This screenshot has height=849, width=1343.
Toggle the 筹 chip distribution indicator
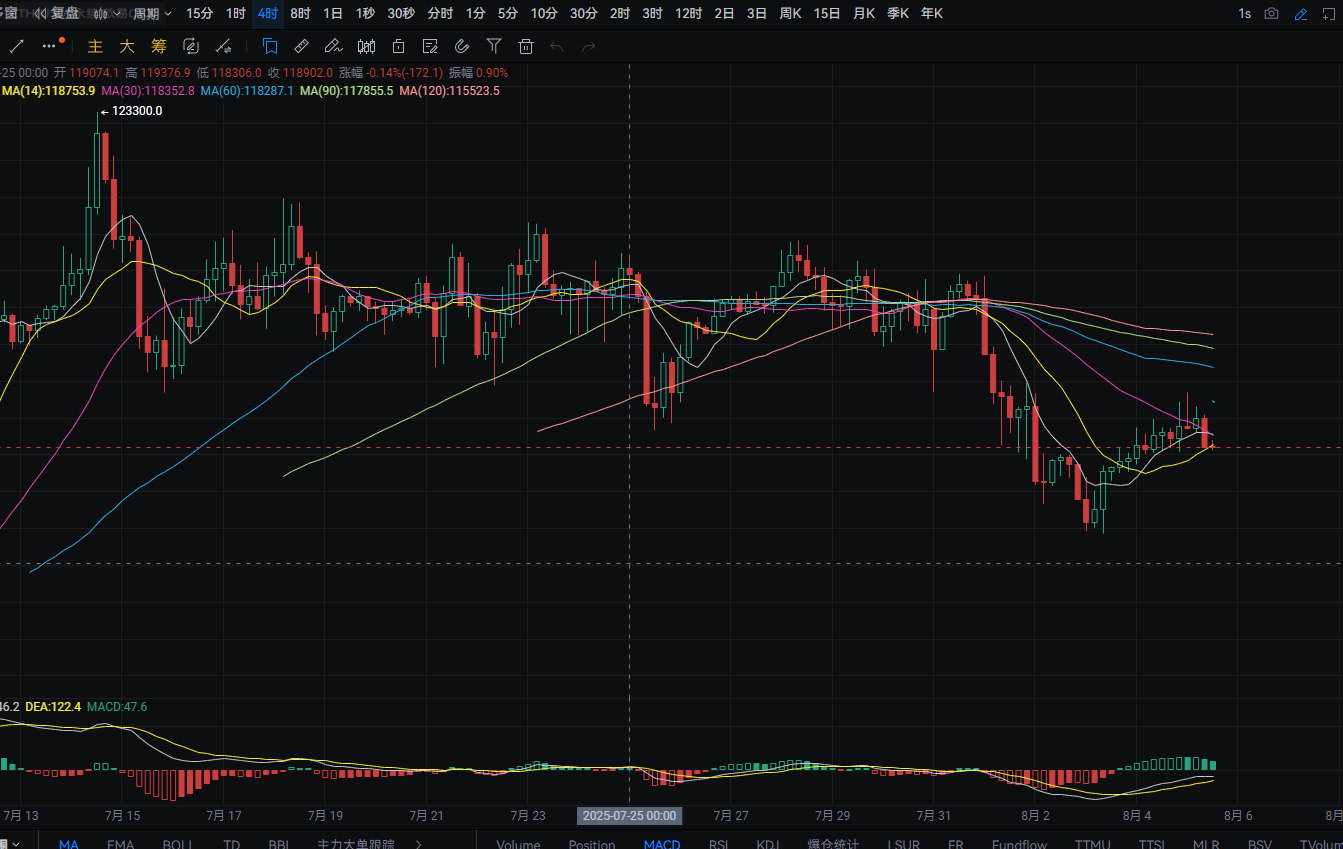tap(159, 46)
